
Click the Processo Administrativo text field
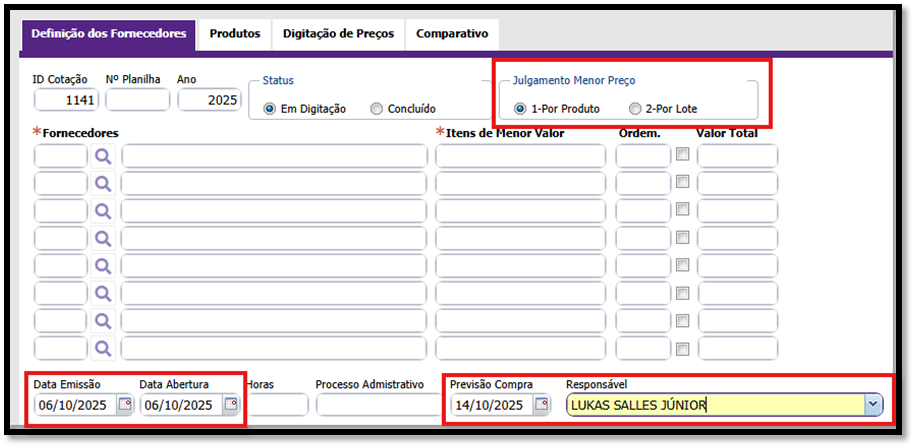(x=376, y=405)
